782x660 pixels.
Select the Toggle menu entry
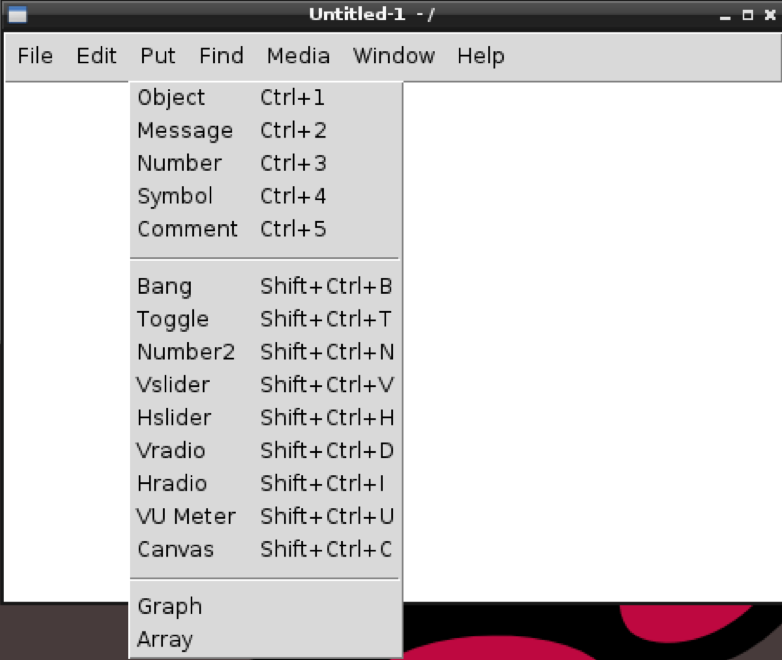pyautogui.click(x=265, y=319)
